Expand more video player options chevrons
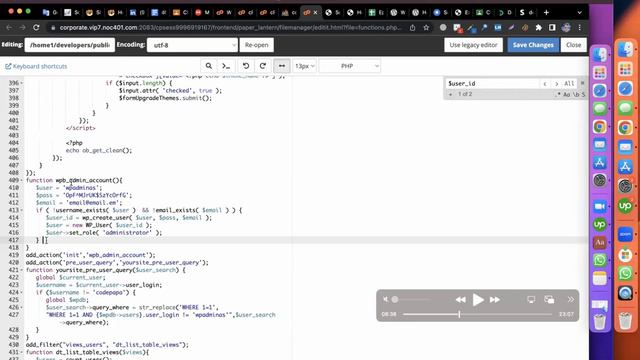Viewport: 640px width, 360px height. tap(570, 300)
